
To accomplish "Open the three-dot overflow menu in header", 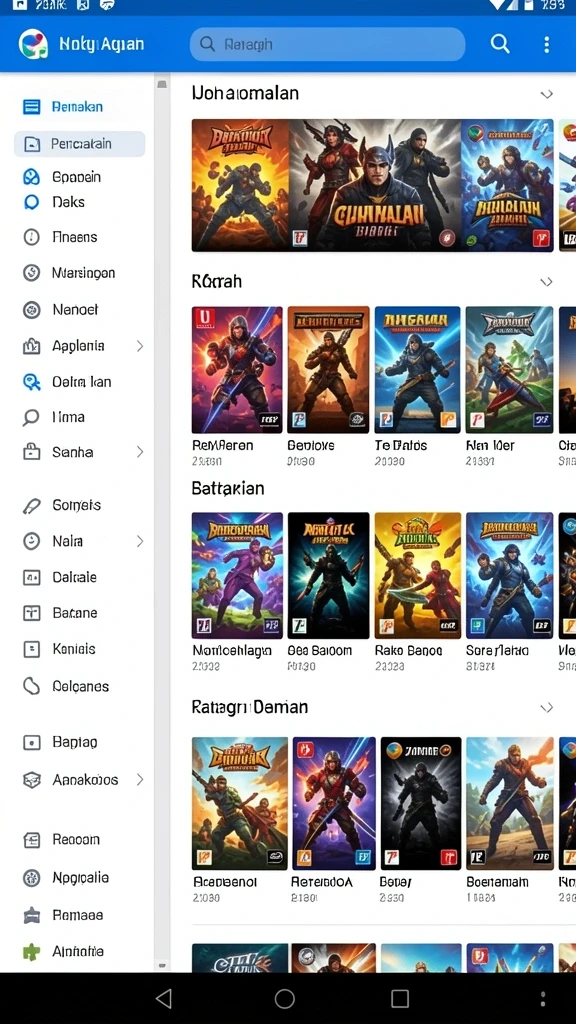I will [547, 44].
